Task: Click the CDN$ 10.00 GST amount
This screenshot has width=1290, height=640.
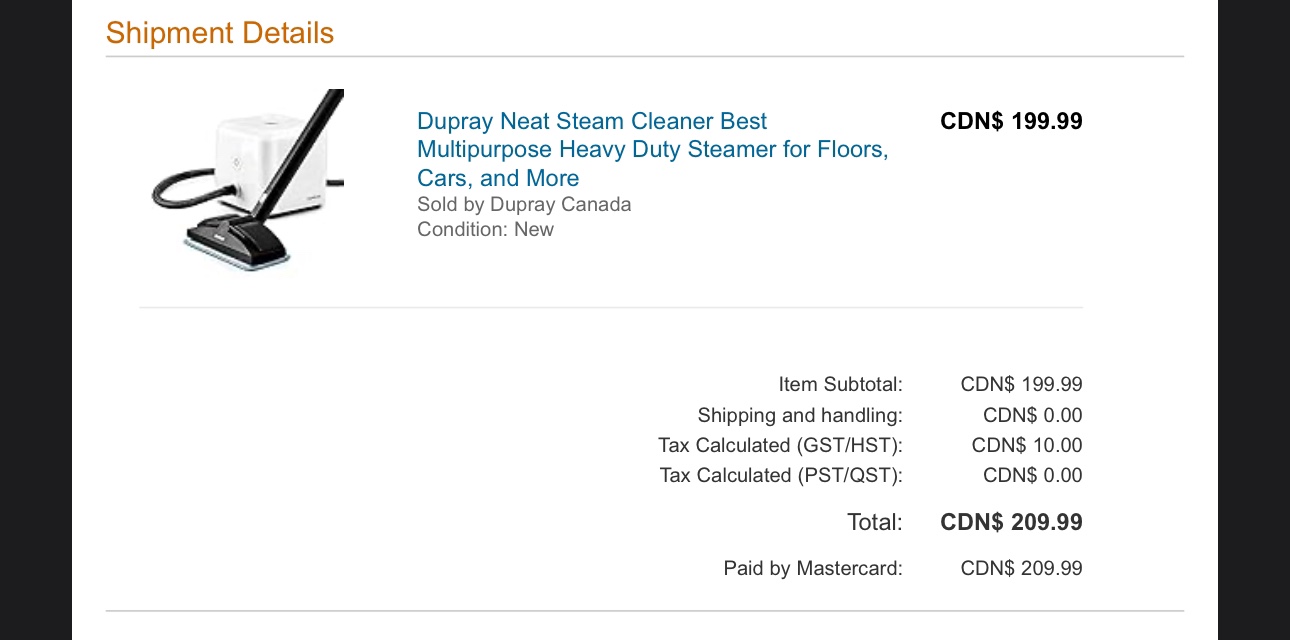Action: (1026, 445)
